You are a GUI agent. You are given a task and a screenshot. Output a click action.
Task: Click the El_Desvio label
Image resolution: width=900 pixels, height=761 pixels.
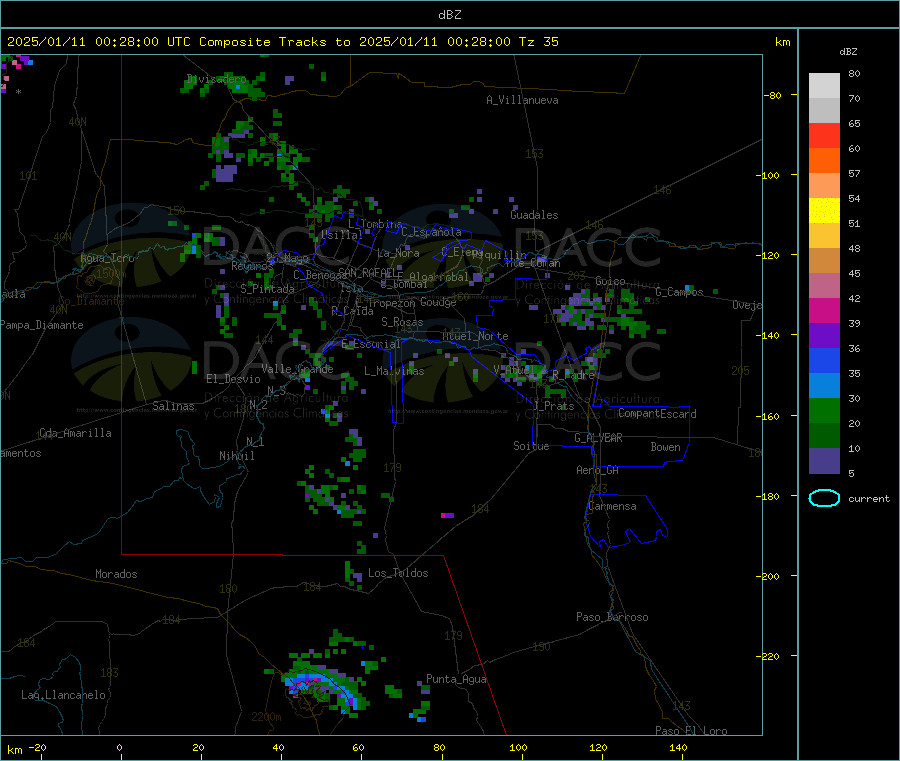point(233,379)
